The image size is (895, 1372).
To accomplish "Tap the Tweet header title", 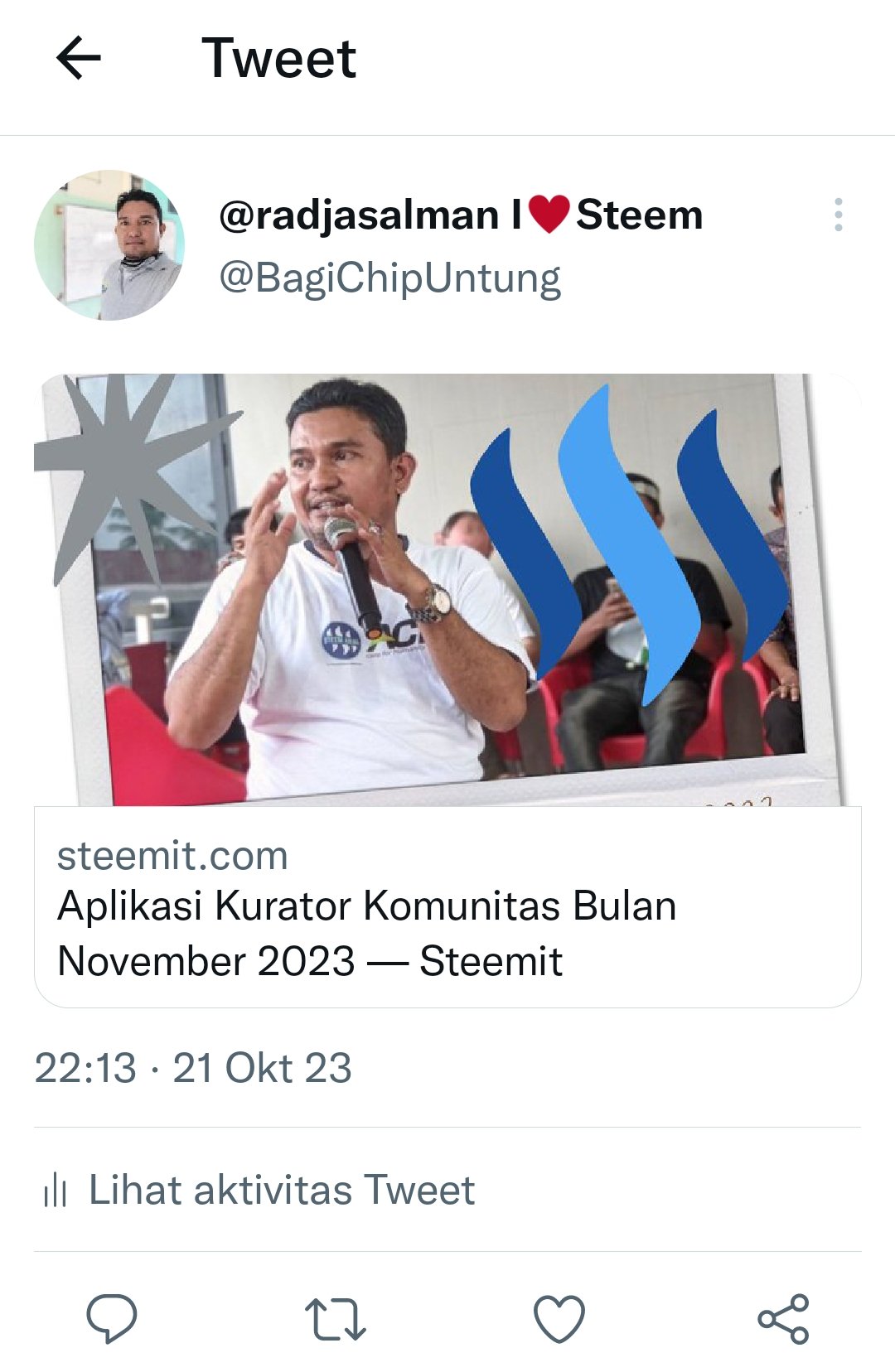I will pos(279,58).
